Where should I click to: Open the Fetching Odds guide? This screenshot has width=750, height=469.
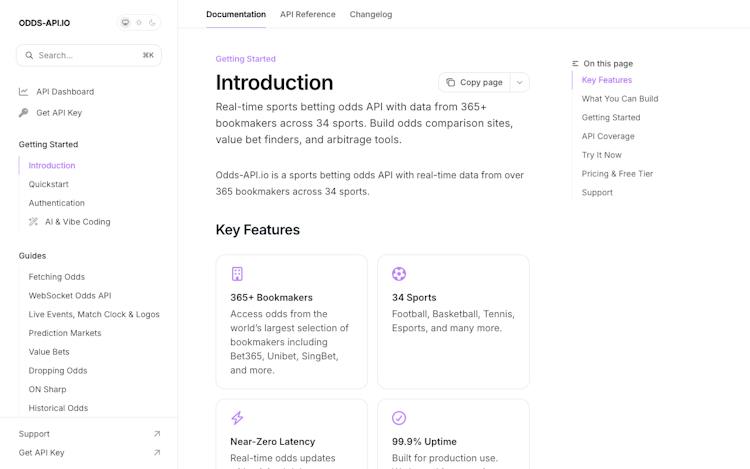(x=56, y=277)
